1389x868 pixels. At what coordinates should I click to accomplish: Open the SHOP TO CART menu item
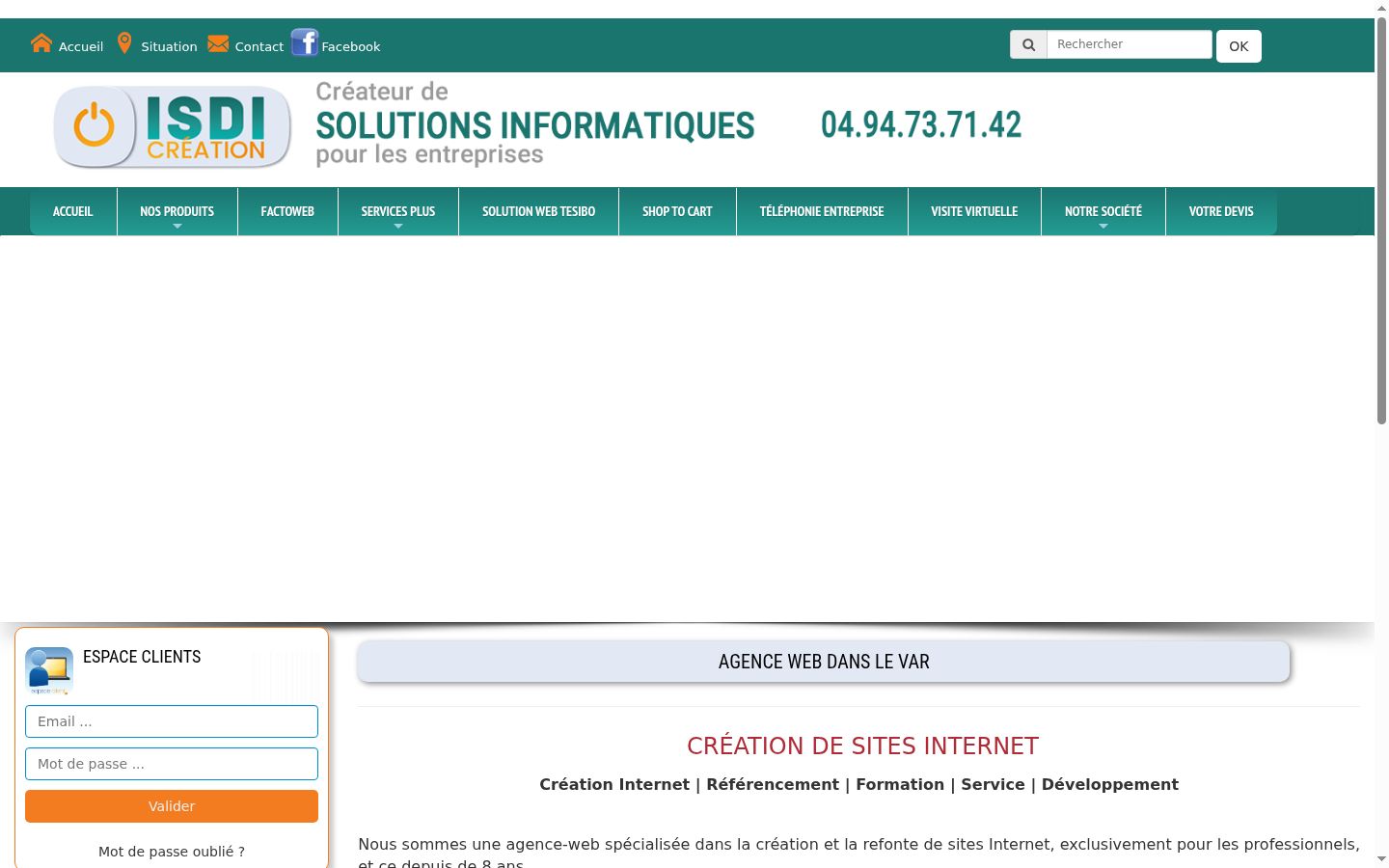pos(677,211)
